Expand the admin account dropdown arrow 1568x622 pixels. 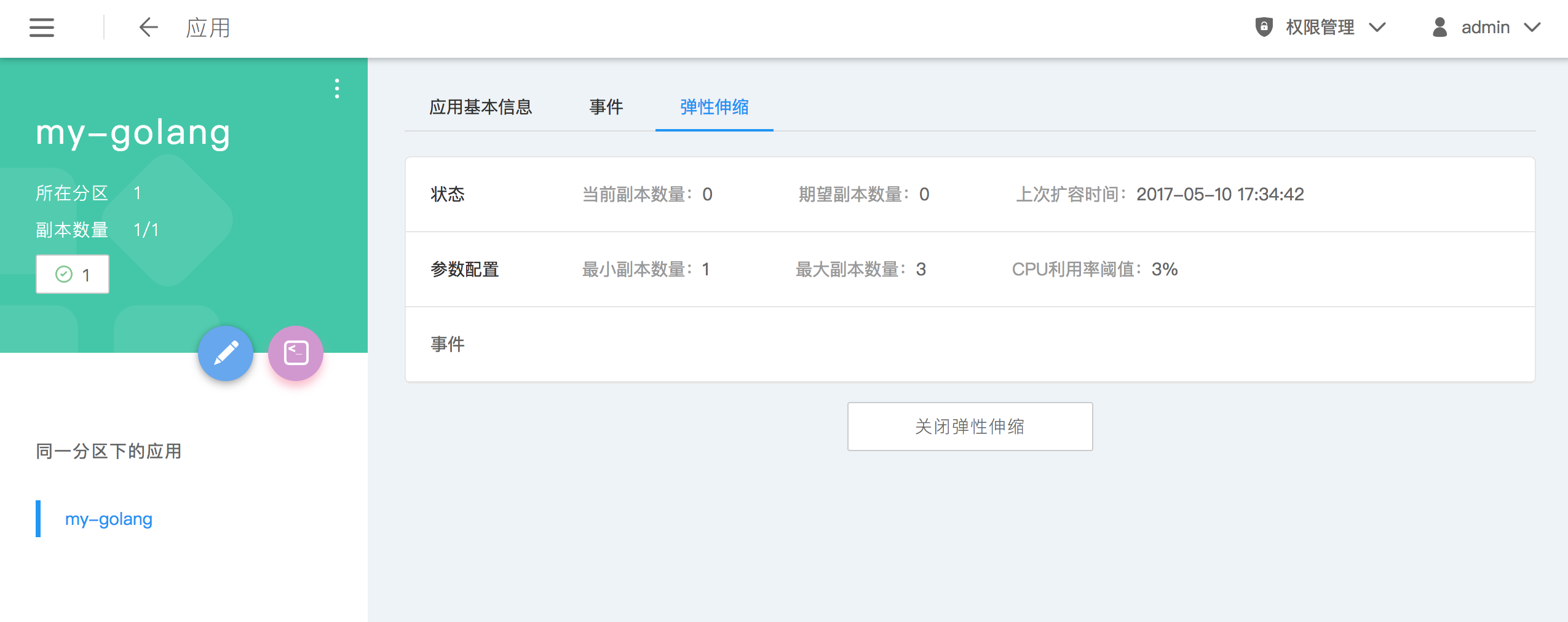tap(1532, 28)
